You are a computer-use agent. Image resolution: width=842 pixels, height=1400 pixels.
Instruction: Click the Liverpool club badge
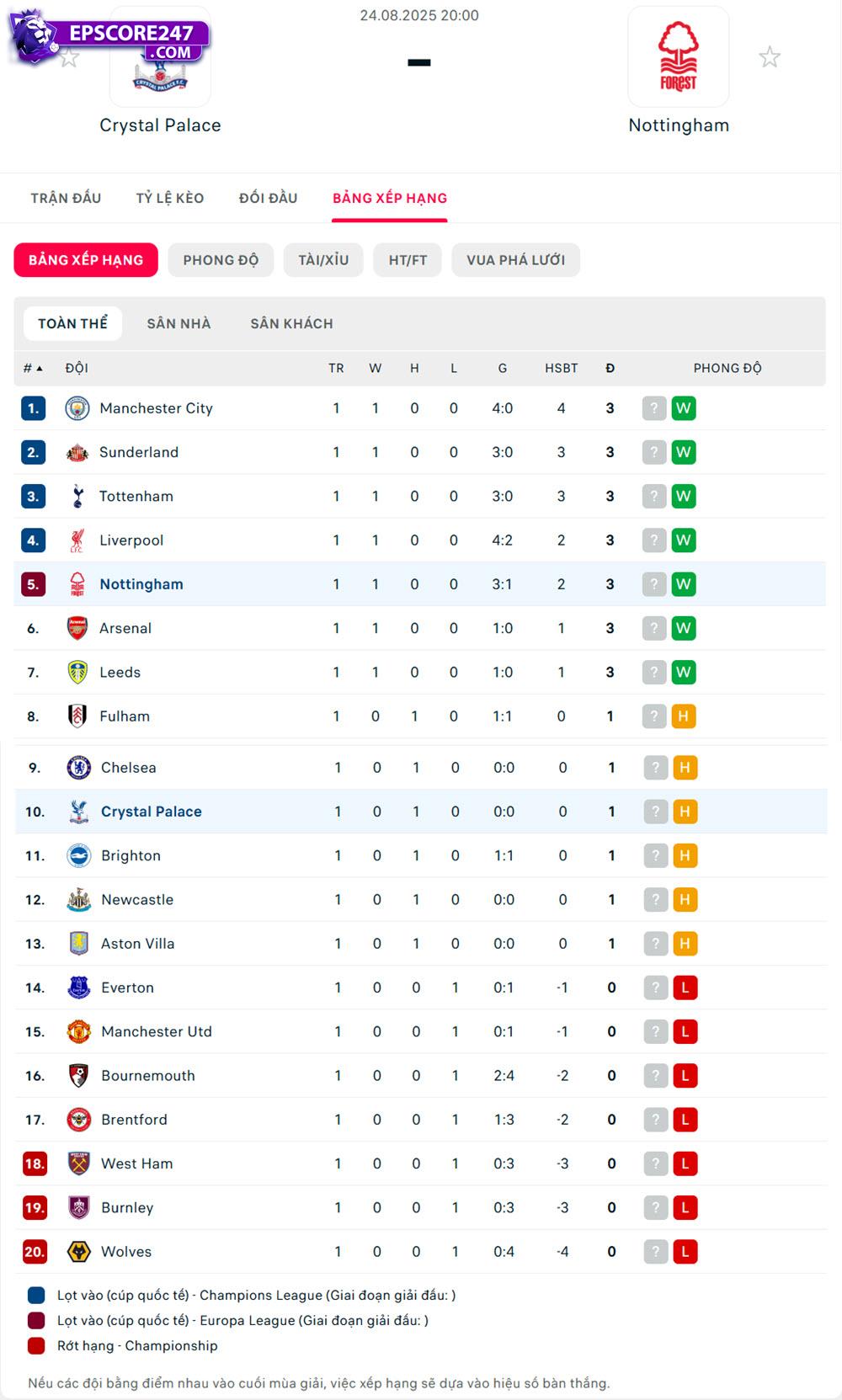click(x=77, y=540)
